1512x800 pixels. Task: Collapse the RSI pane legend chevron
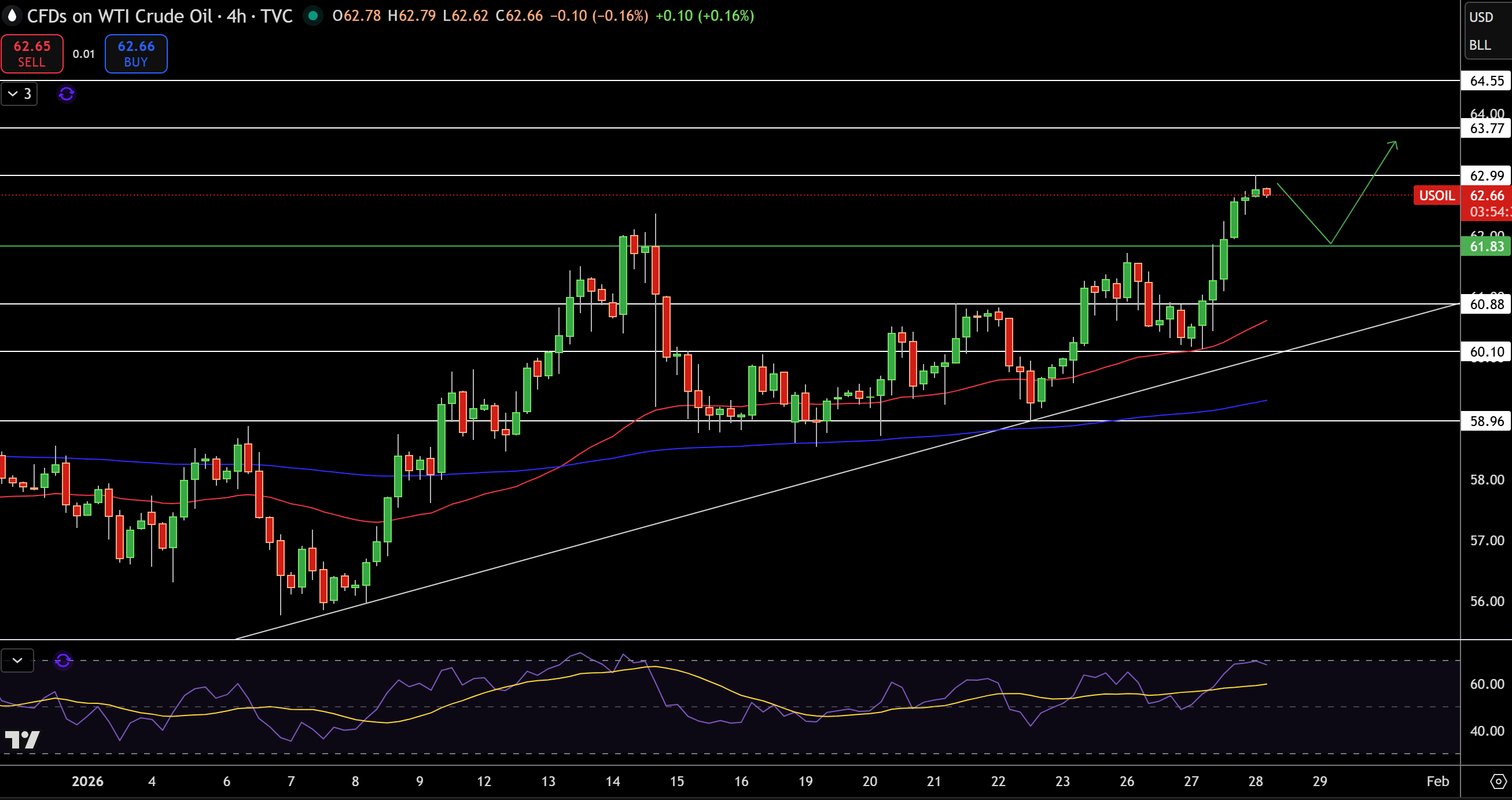[17, 661]
